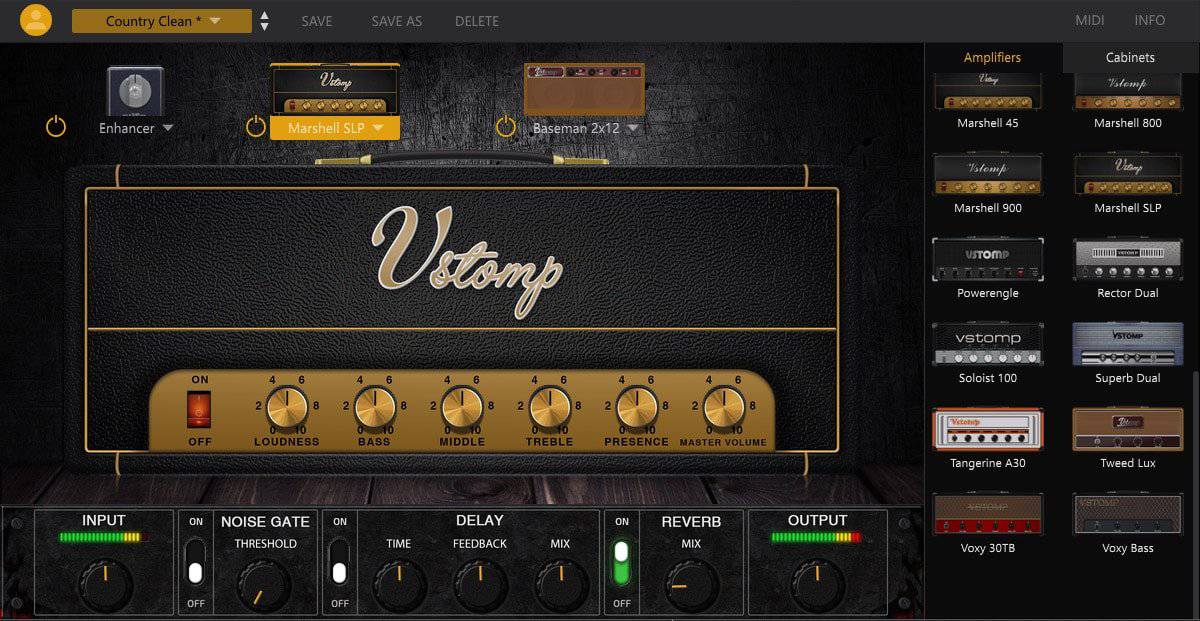Click the Presence knob on amp
The height and width of the screenshot is (621, 1200).
pyautogui.click(x=637, y=408)
